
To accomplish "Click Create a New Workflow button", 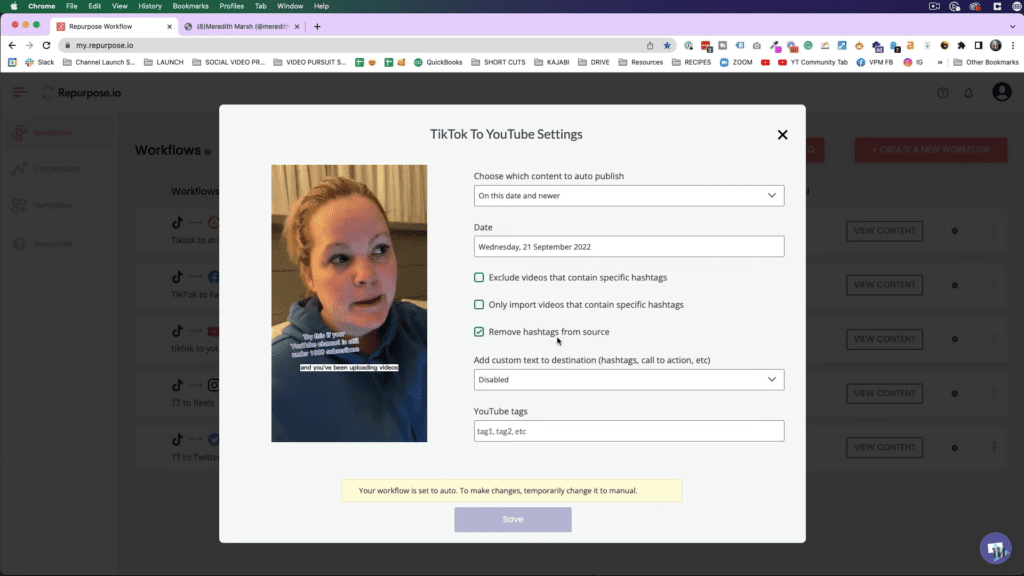I will tap(931, 150).
